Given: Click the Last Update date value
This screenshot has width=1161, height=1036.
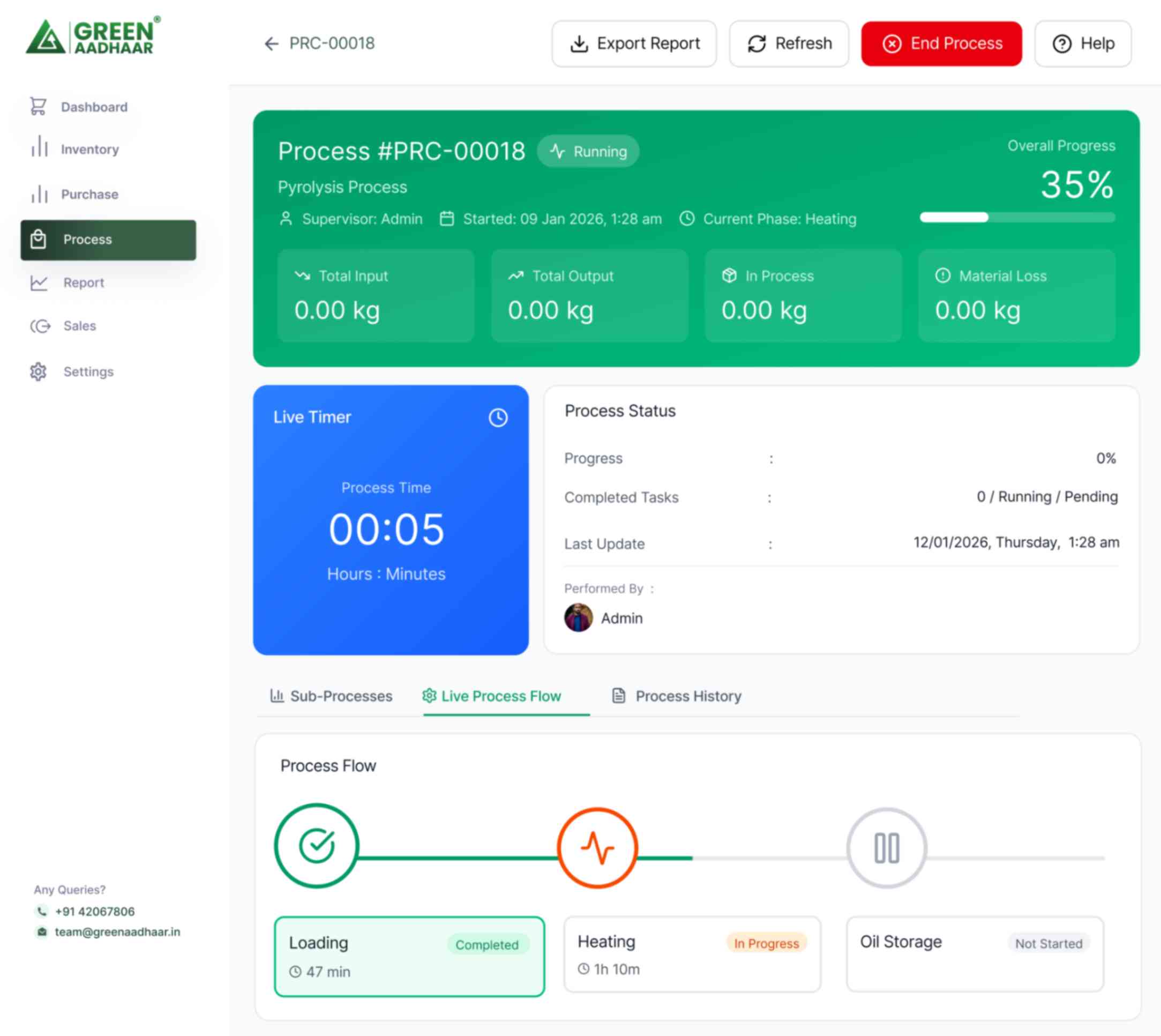Looking at the screenshot, I should pos(1016,542).
